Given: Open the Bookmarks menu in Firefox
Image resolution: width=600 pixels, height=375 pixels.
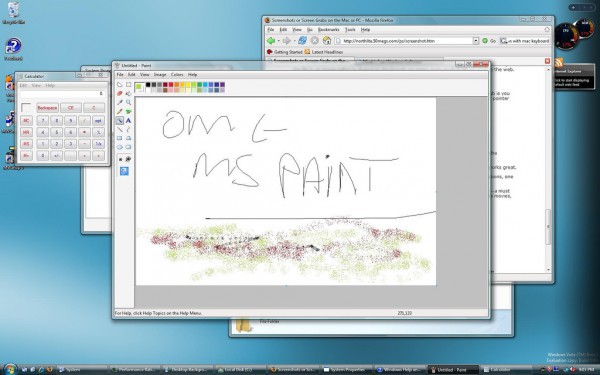Looking at the screenshot, I should 329,29.
